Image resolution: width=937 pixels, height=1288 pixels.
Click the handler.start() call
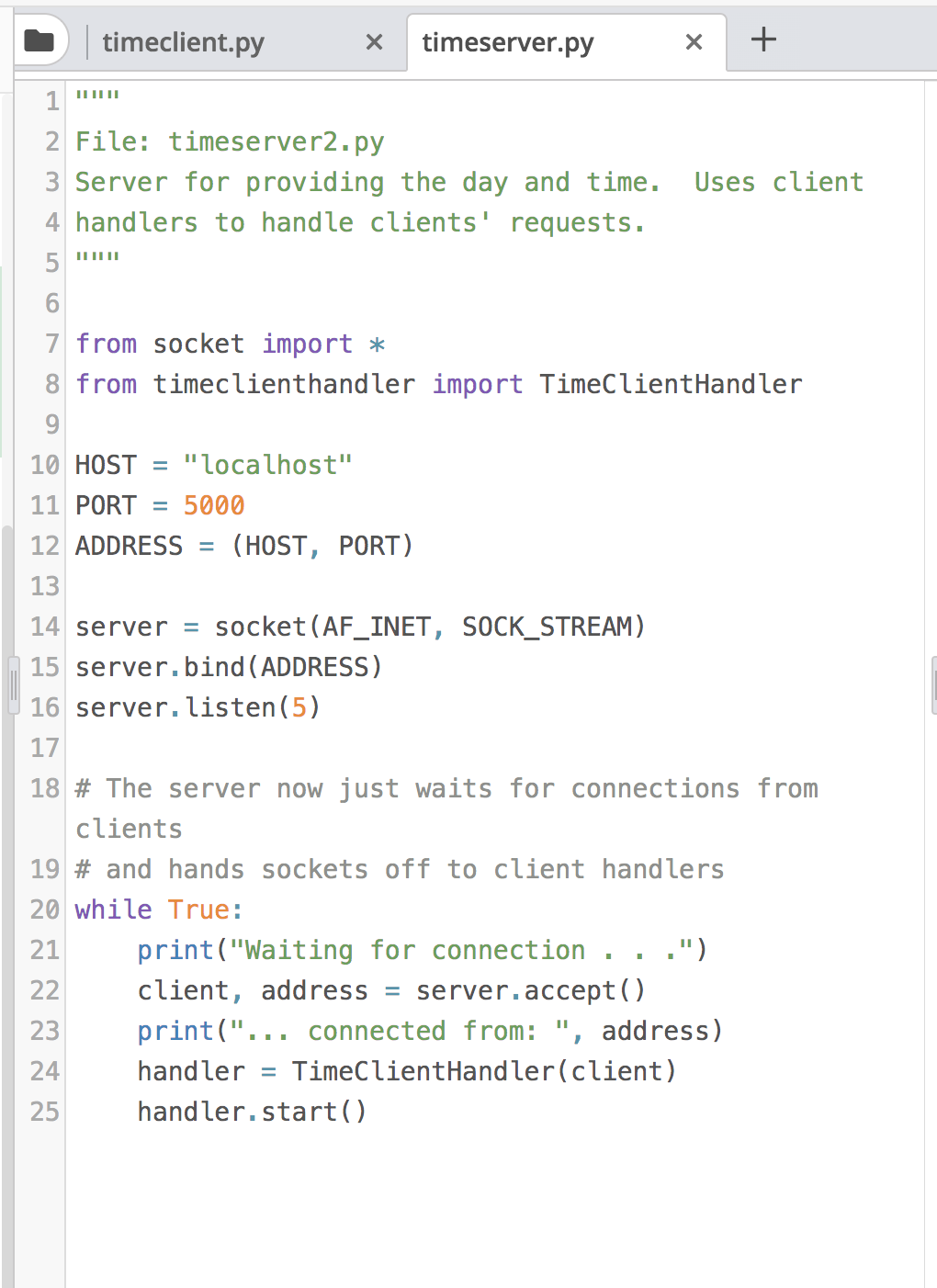(252, 1112)
